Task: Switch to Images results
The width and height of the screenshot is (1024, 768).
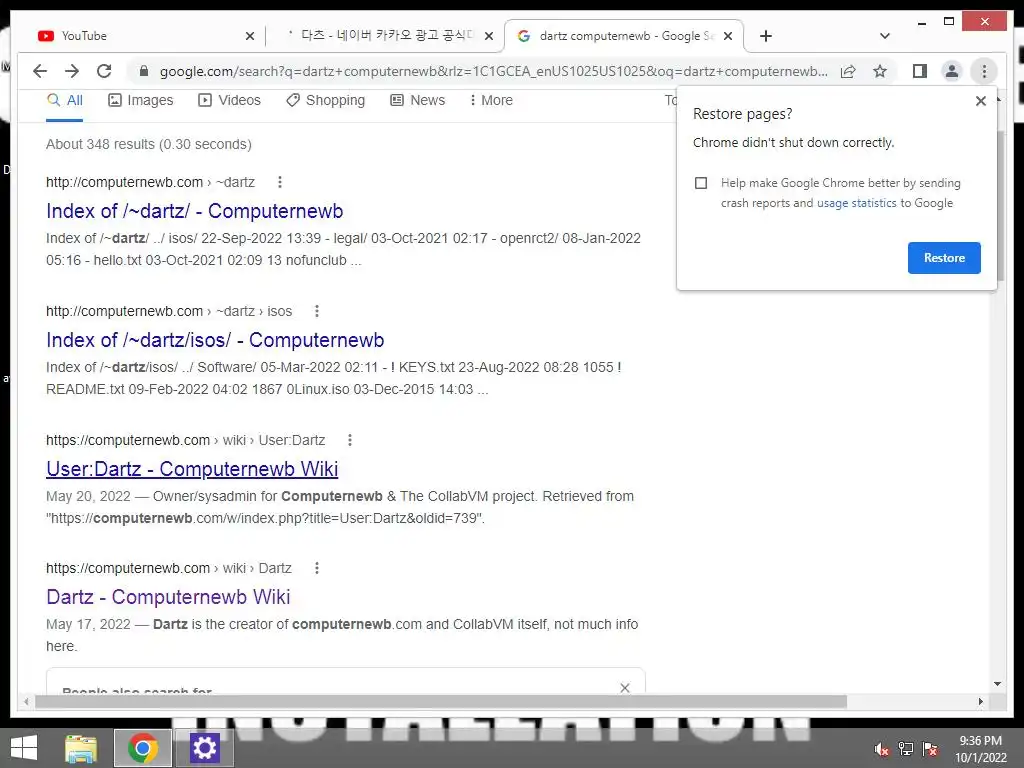Action: (140, 101)
